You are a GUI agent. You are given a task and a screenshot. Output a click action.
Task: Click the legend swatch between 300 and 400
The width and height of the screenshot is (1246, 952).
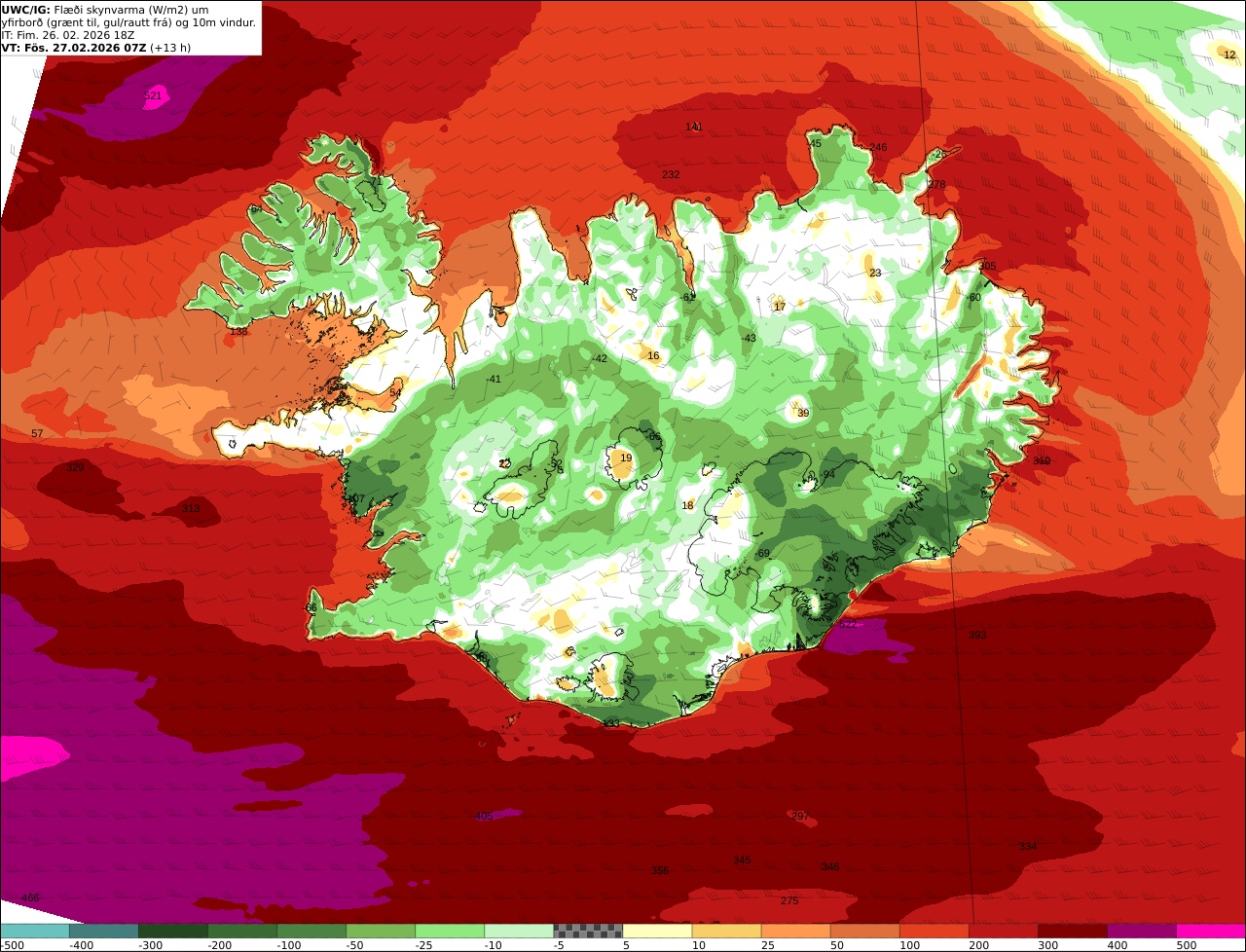coord(1072,931)
